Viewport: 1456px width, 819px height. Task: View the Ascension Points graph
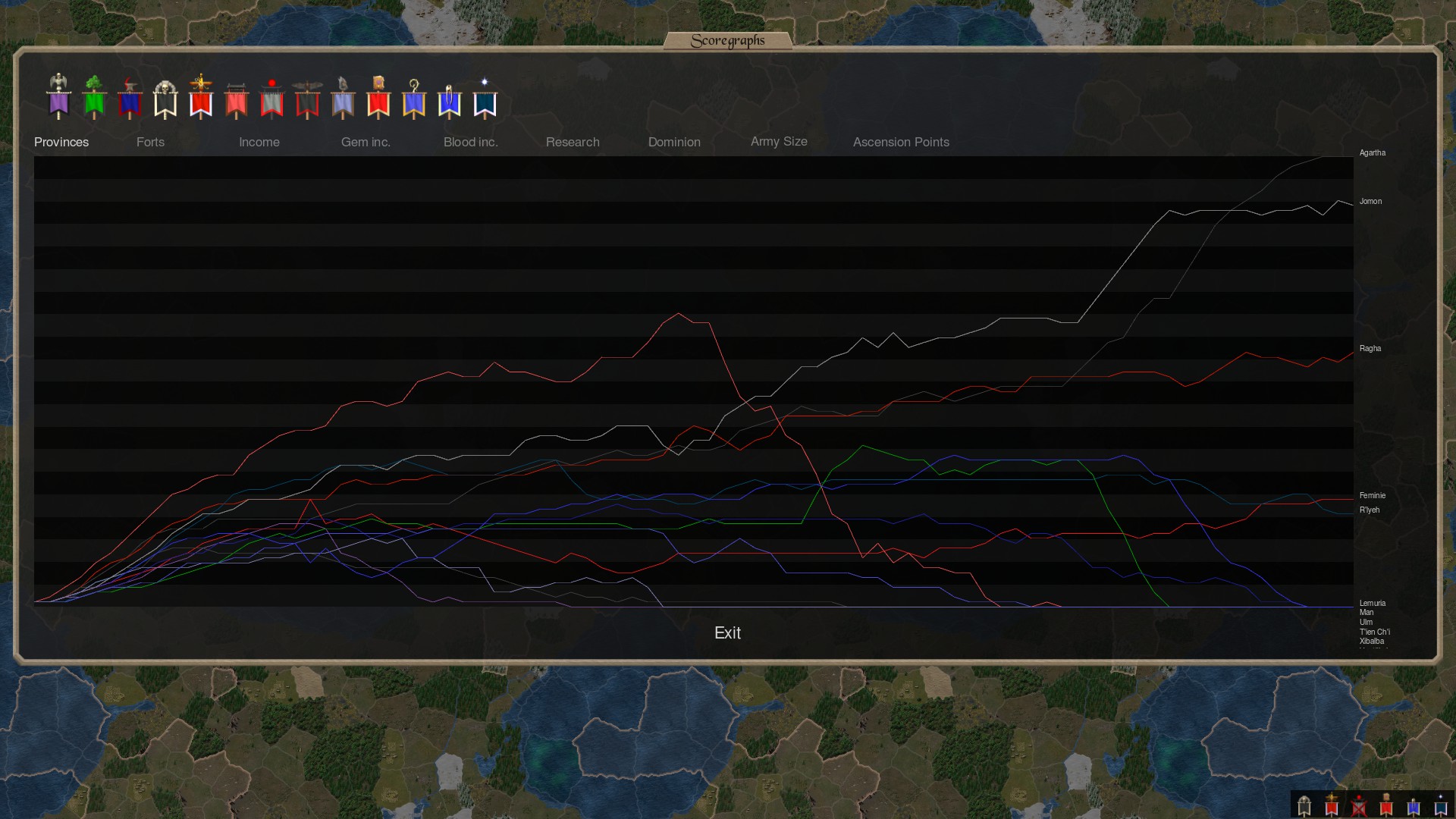click(901, 142)
